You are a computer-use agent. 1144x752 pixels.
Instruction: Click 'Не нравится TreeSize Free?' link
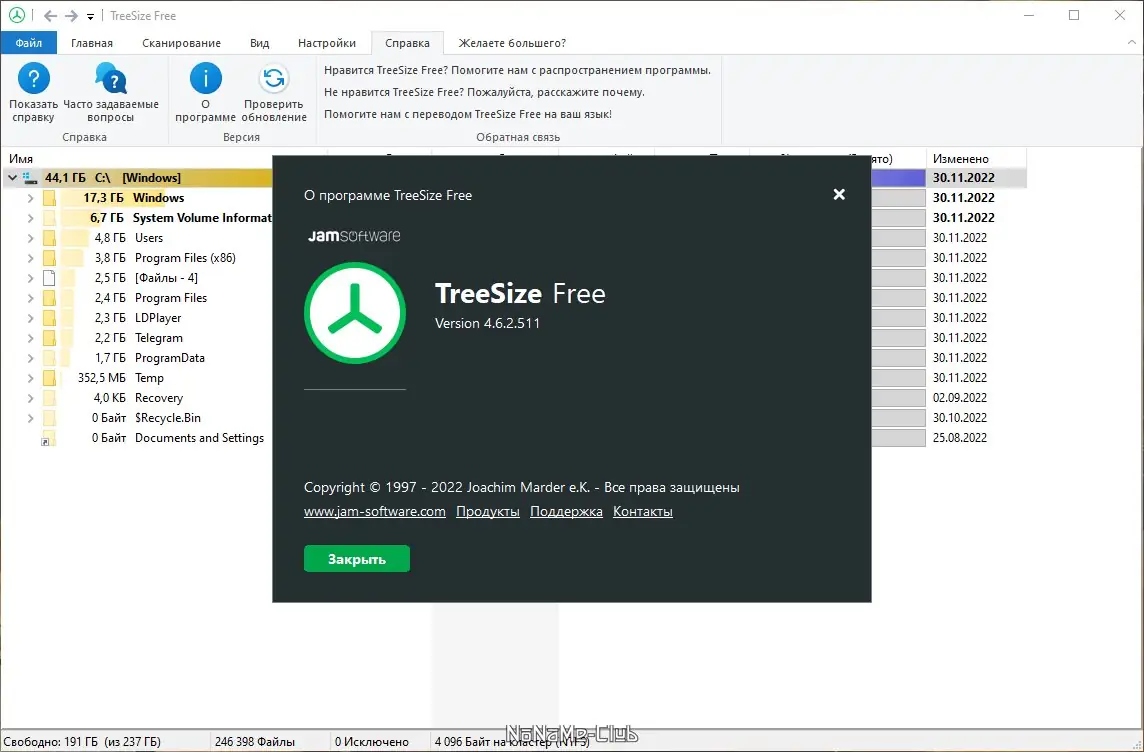point(484,93)
